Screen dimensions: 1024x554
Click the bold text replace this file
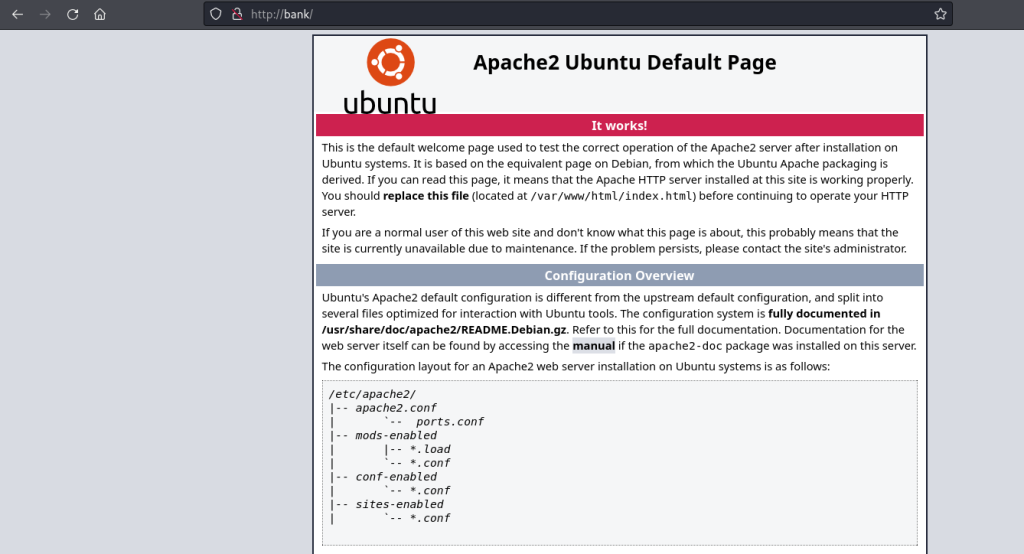(x=426, y=196)
